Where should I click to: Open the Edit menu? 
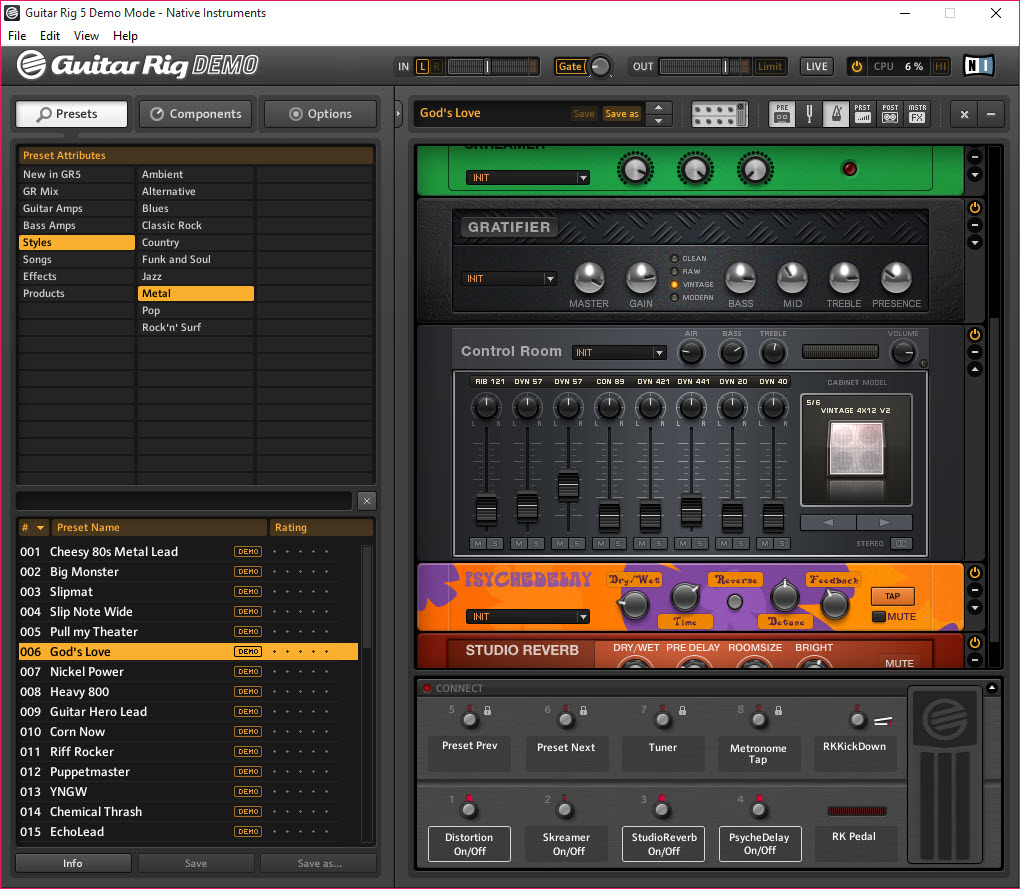pos(49,36)
